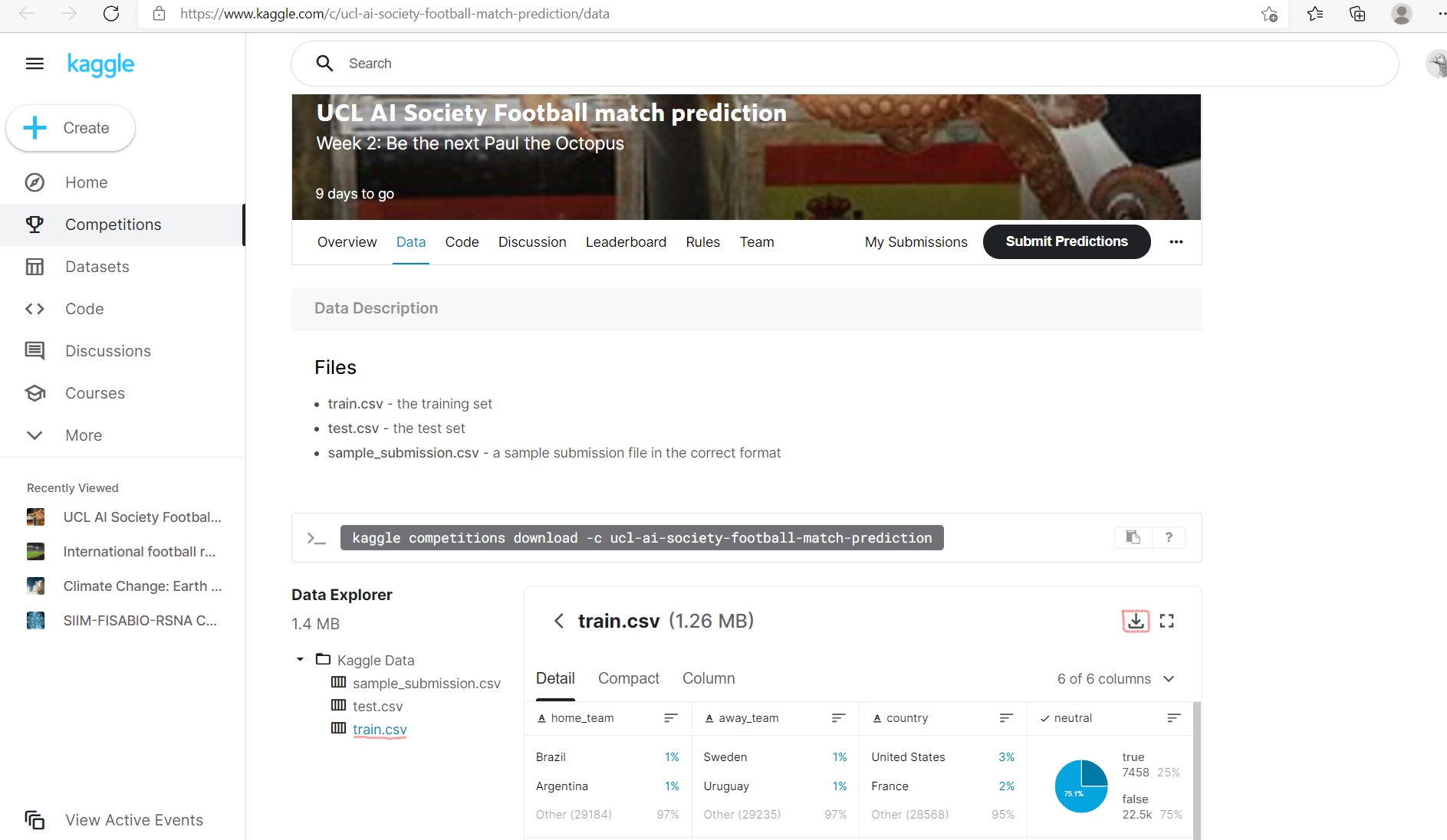The height and width of the screenshot is (840, 1447).
Task: Click the help question mark for API command
Action: (1169, 537)
